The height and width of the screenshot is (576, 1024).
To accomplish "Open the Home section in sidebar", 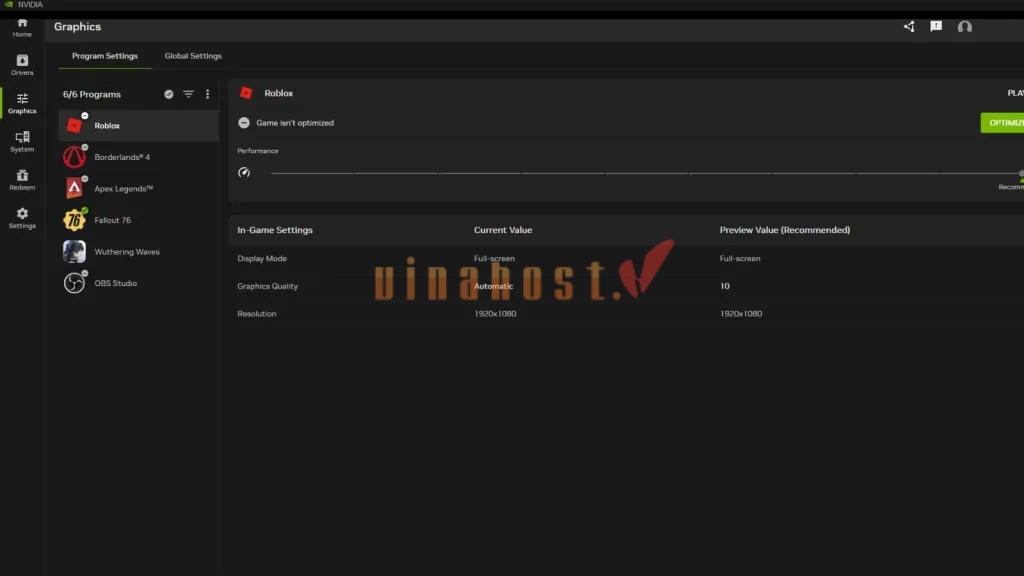I will coord(22,27).
